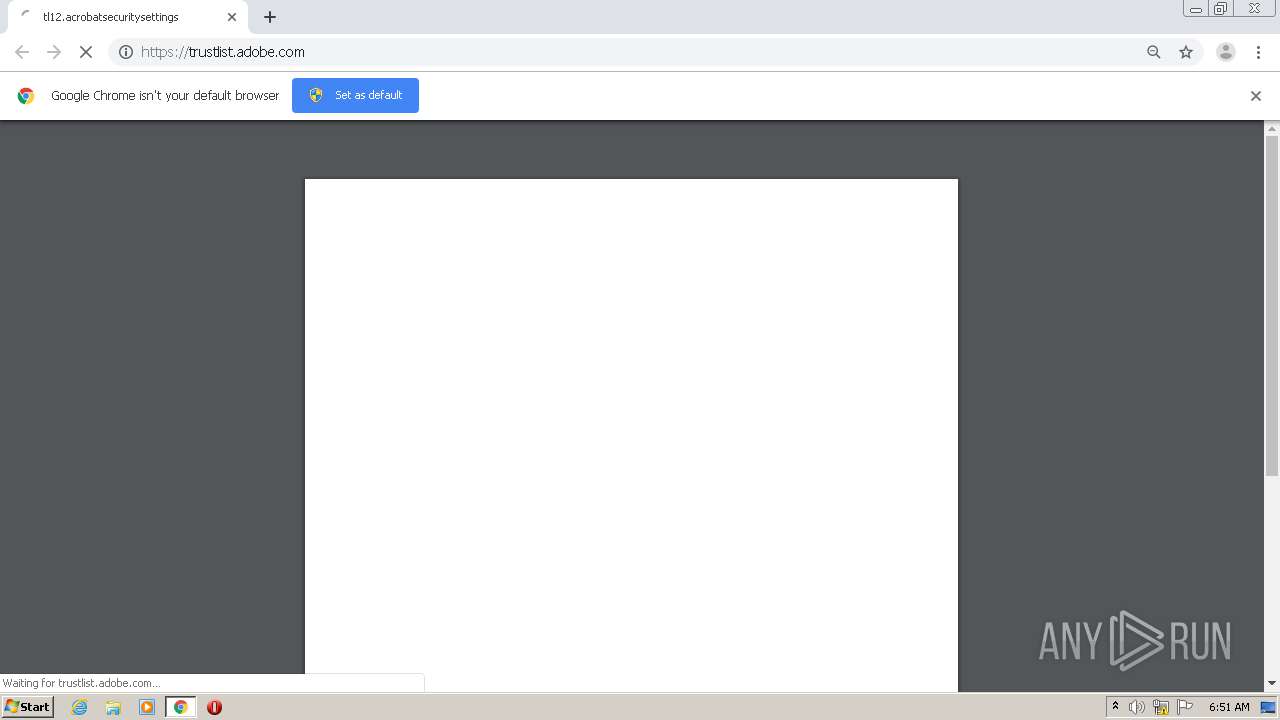Click the Show desktop button
1280x720 pixels.
(x=1269, y=707)
